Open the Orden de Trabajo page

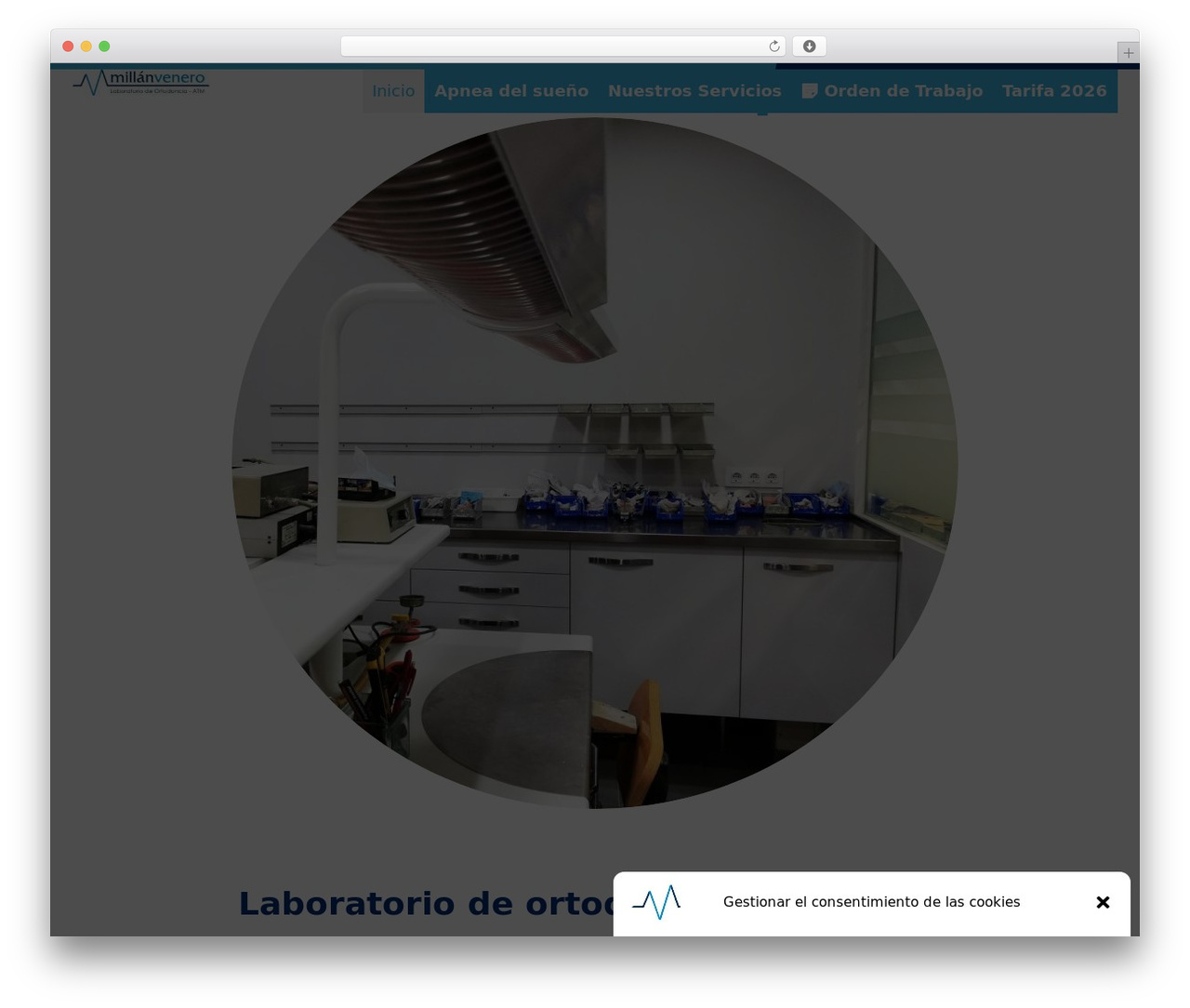click(892, 91)
